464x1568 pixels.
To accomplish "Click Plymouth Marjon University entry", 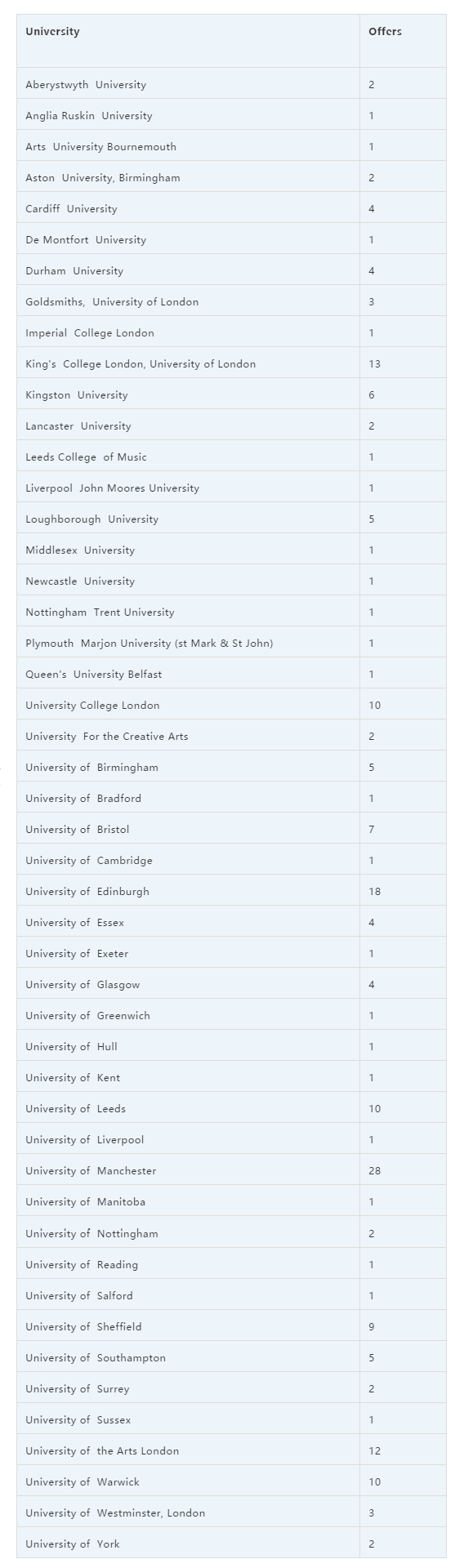I will click(x=149, y=644).
